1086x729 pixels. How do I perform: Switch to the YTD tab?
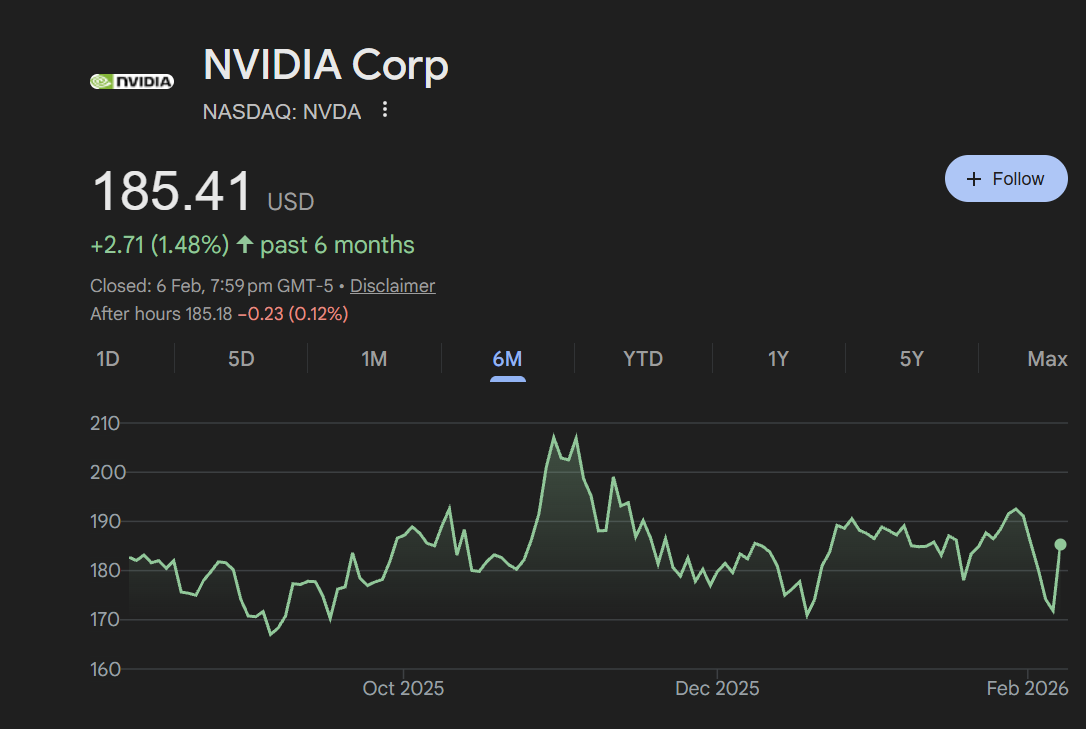click(x=642, y=359)
